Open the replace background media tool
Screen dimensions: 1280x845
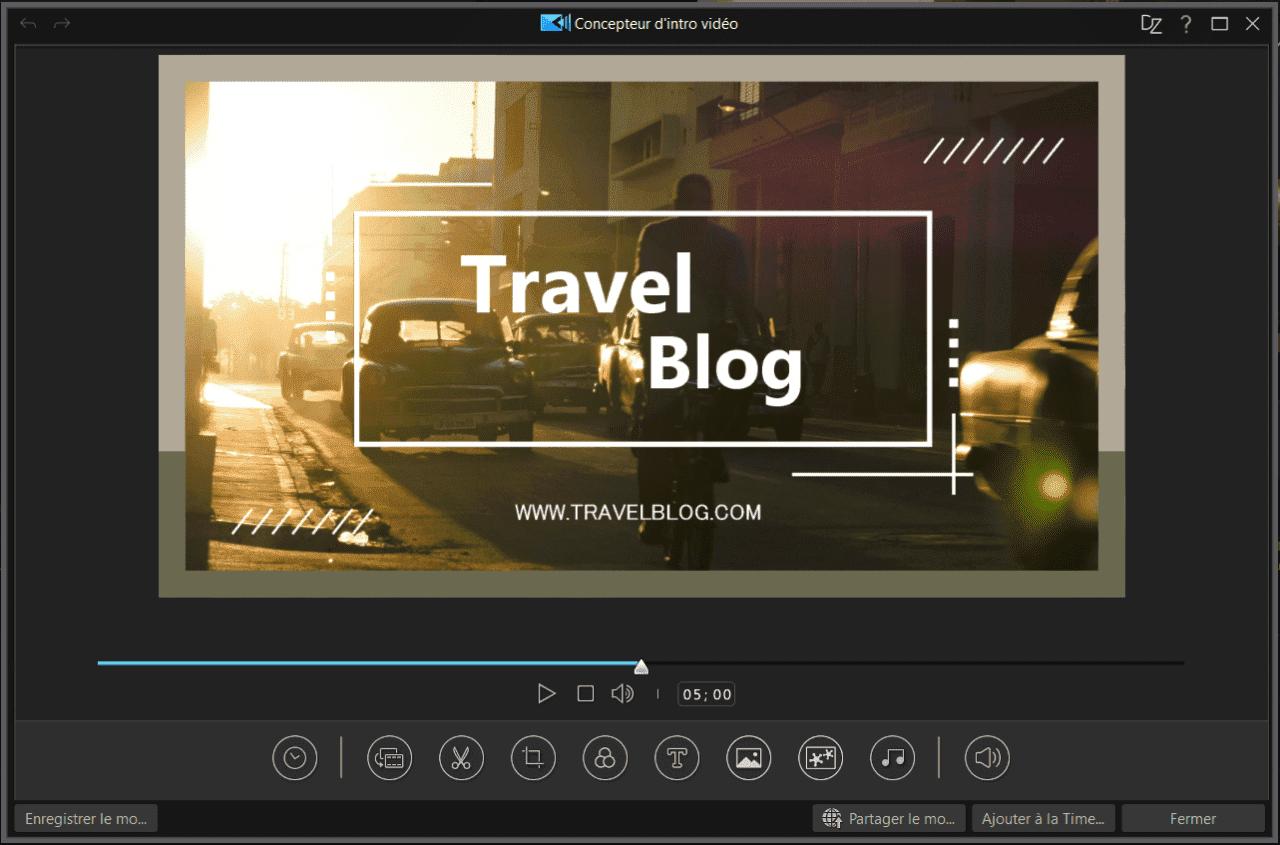(390, 758)
